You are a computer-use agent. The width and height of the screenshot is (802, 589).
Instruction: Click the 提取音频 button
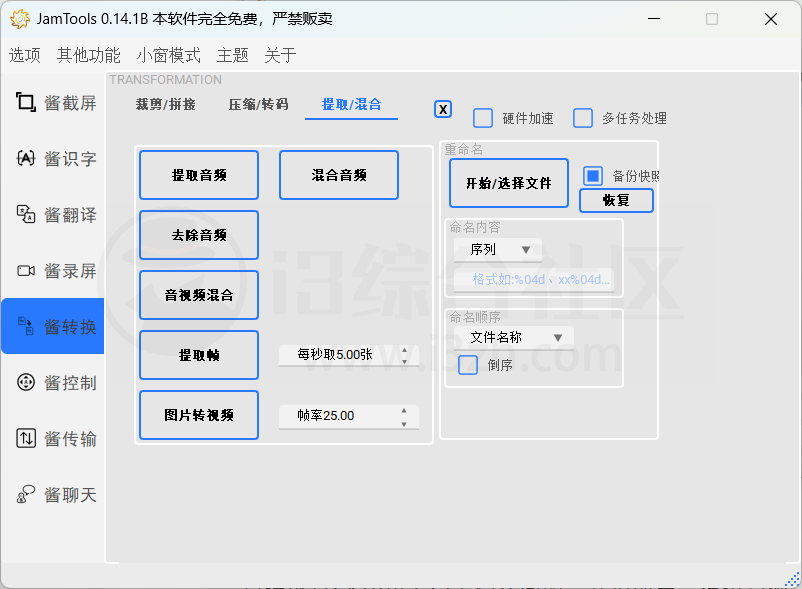coord(199,175)
